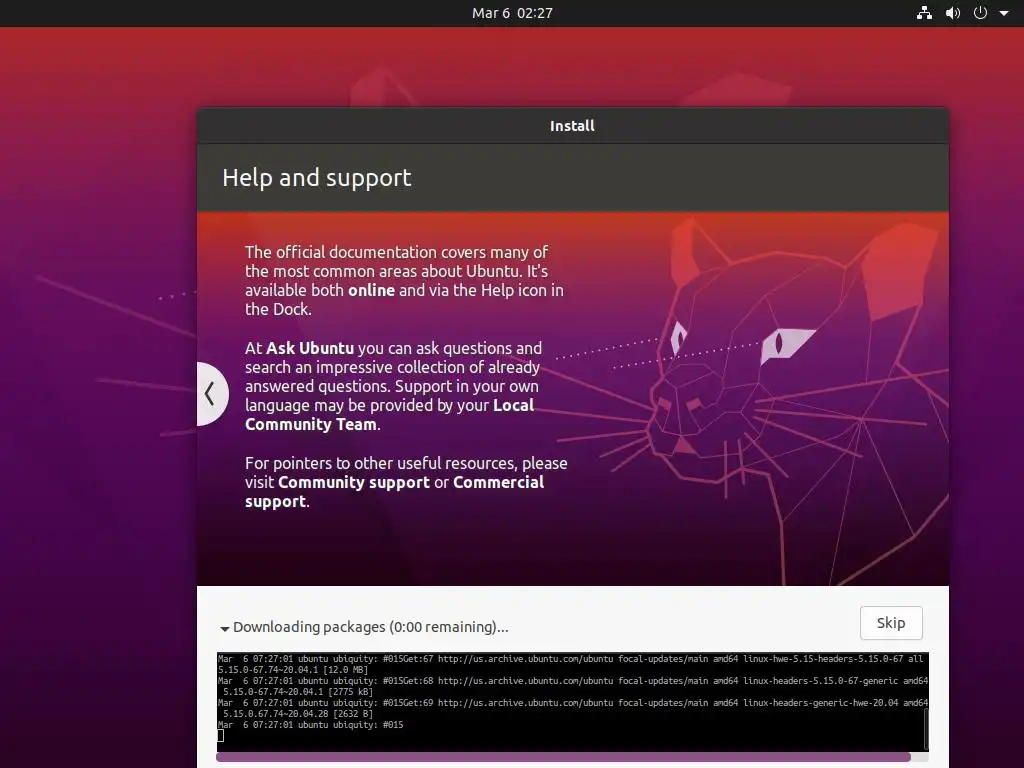Collapse the Downloading packages details triangle
The width and height of the screenshot is (1024, 768).
225,628
